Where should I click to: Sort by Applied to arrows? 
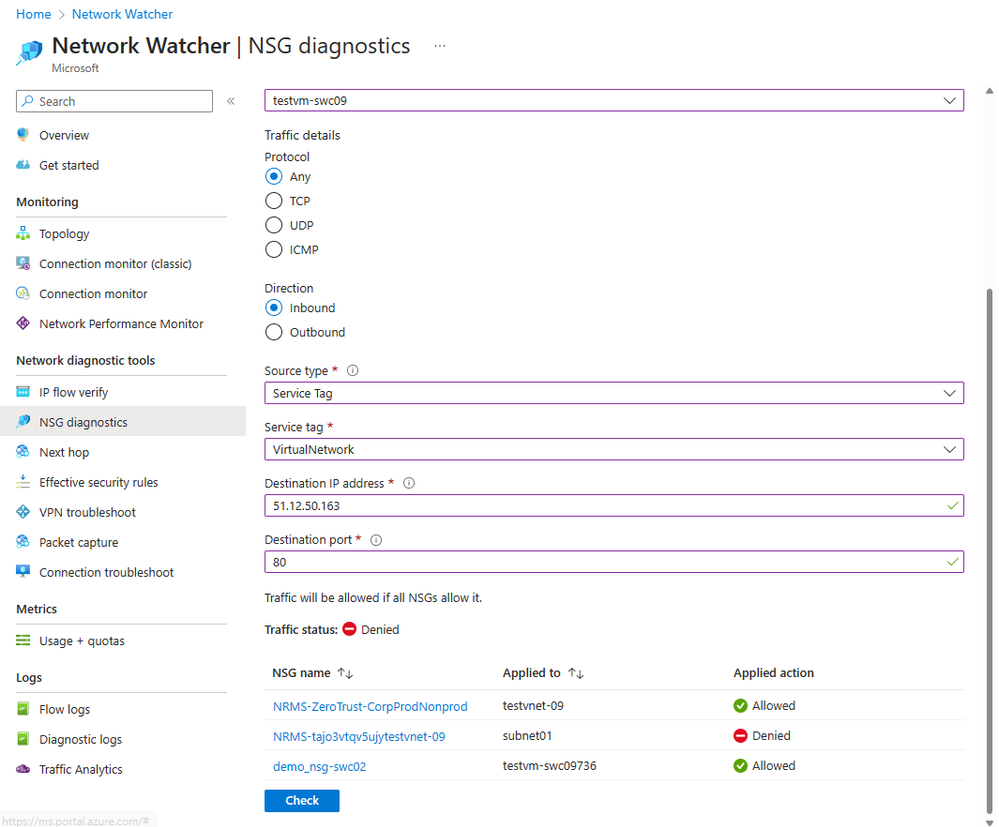pos(576,673)
